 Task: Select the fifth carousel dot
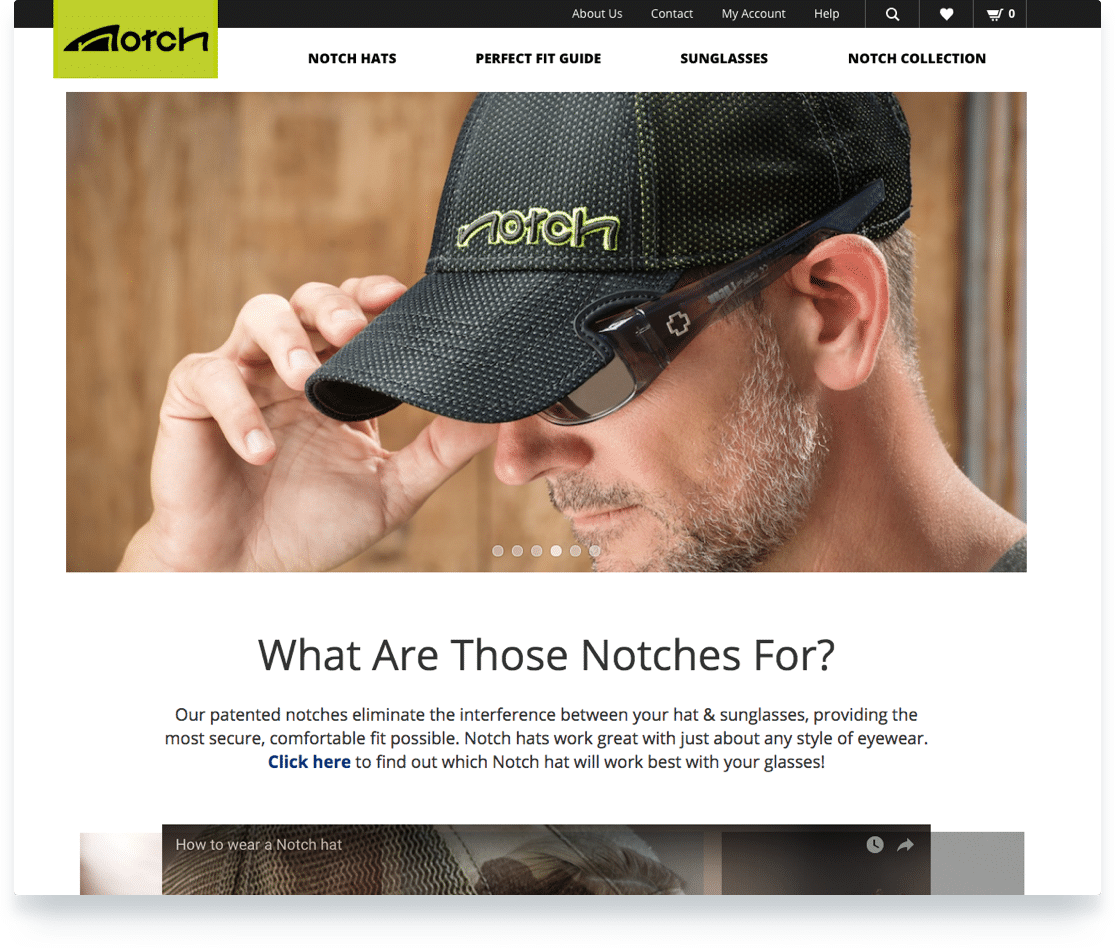coord(575,550)
